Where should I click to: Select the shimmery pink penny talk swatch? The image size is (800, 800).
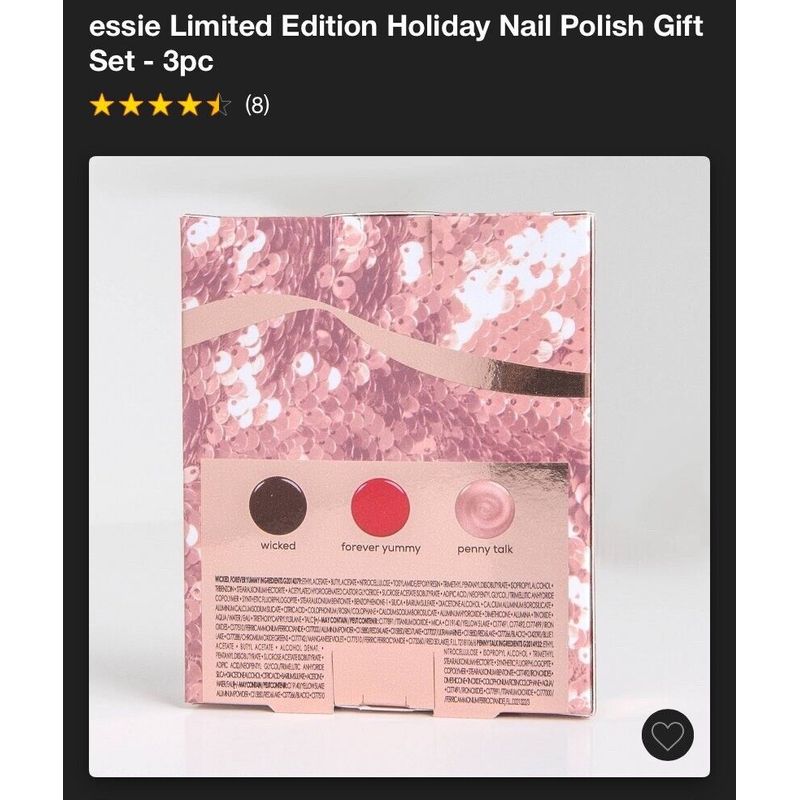pos(485,509)
